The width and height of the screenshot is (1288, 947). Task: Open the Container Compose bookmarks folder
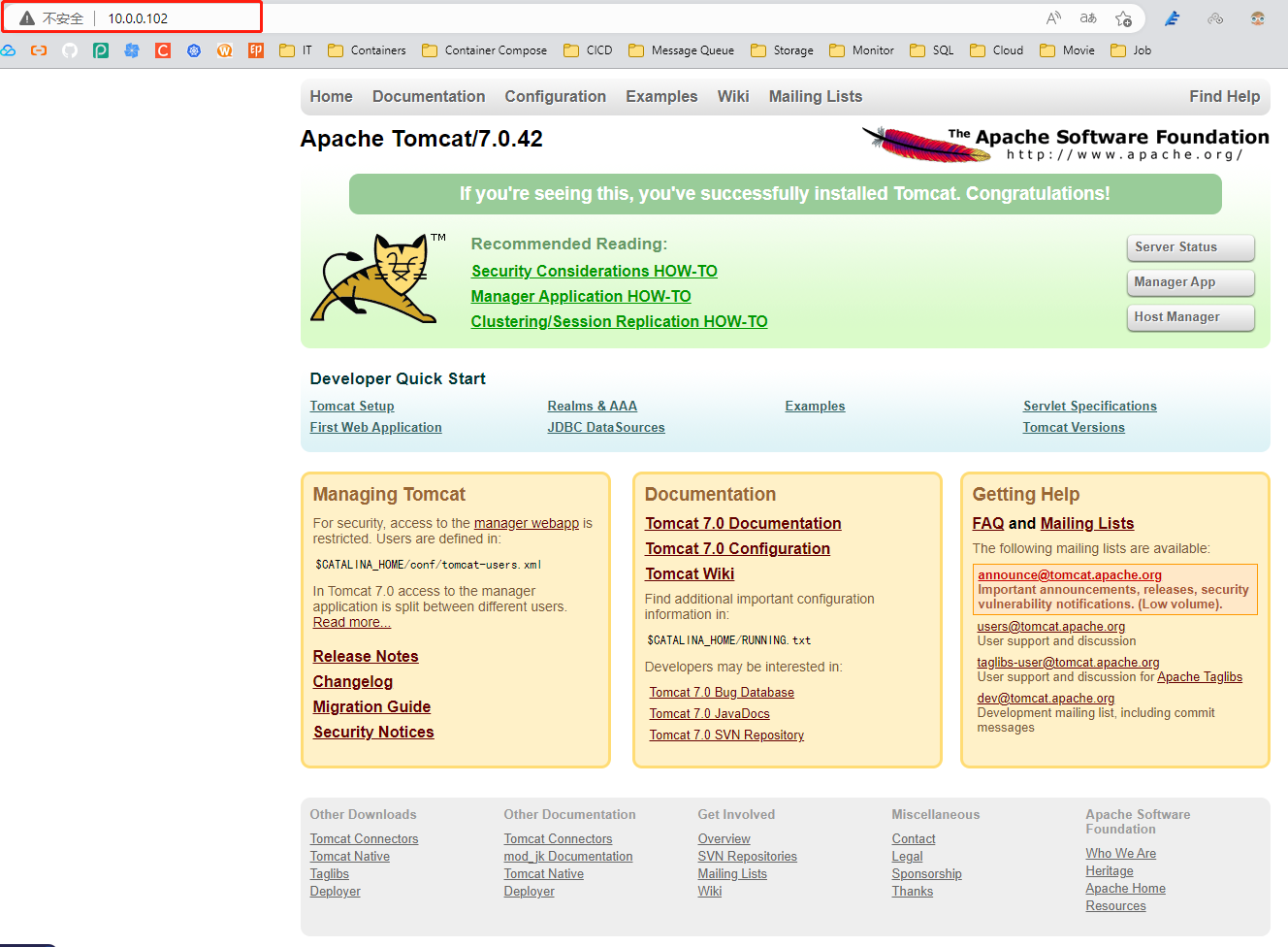point(484,50)
